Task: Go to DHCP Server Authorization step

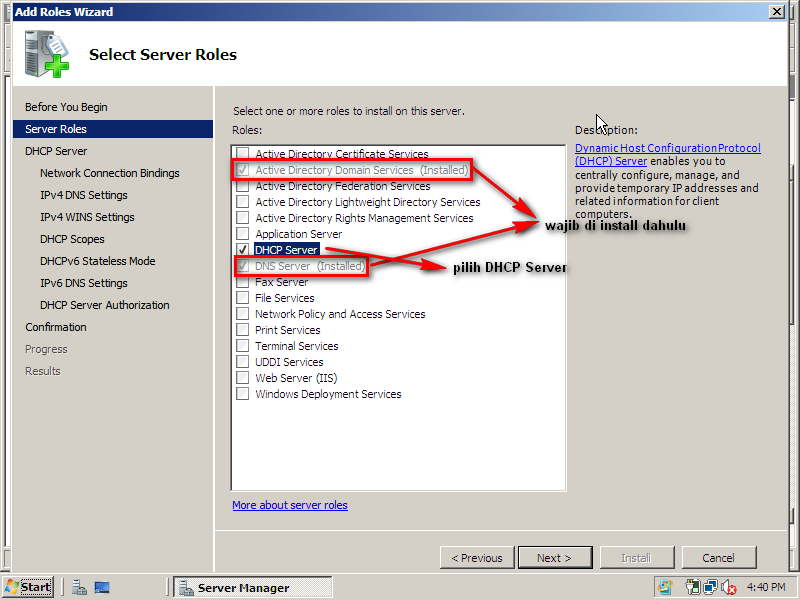Action: [105, 305]
